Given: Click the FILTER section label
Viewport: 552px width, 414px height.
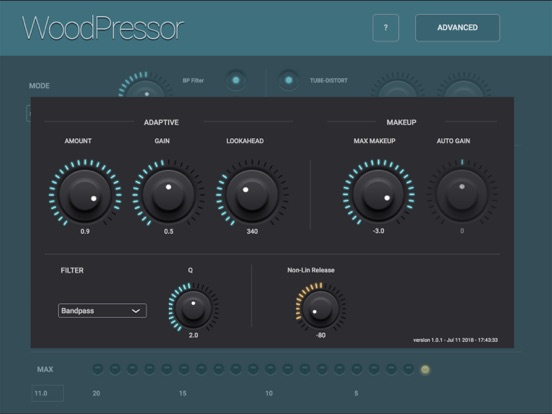Looking at the screenshot, I should [x=72, y=270].
